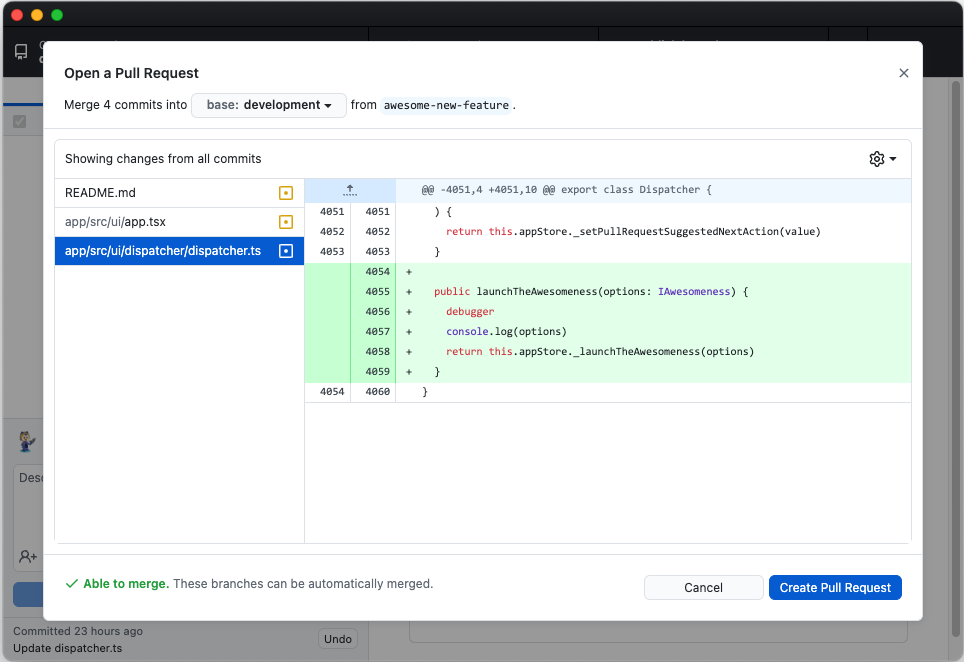Click the commit author avatar
Viewport: 964px width, 662px height.
(x=25, y=441)
